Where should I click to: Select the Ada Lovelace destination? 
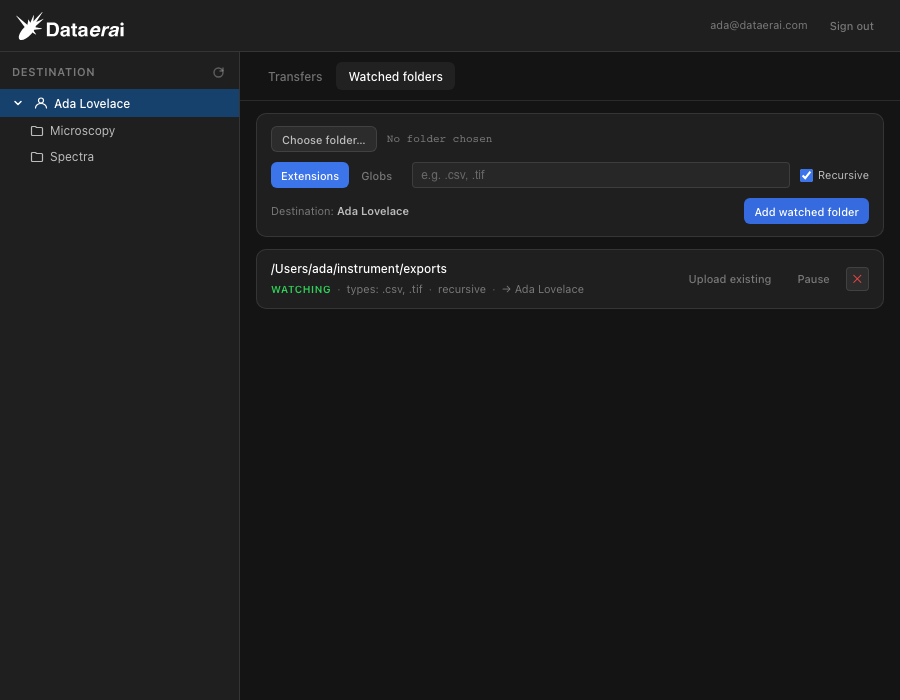pyautogui.click(x=119, y=103)
